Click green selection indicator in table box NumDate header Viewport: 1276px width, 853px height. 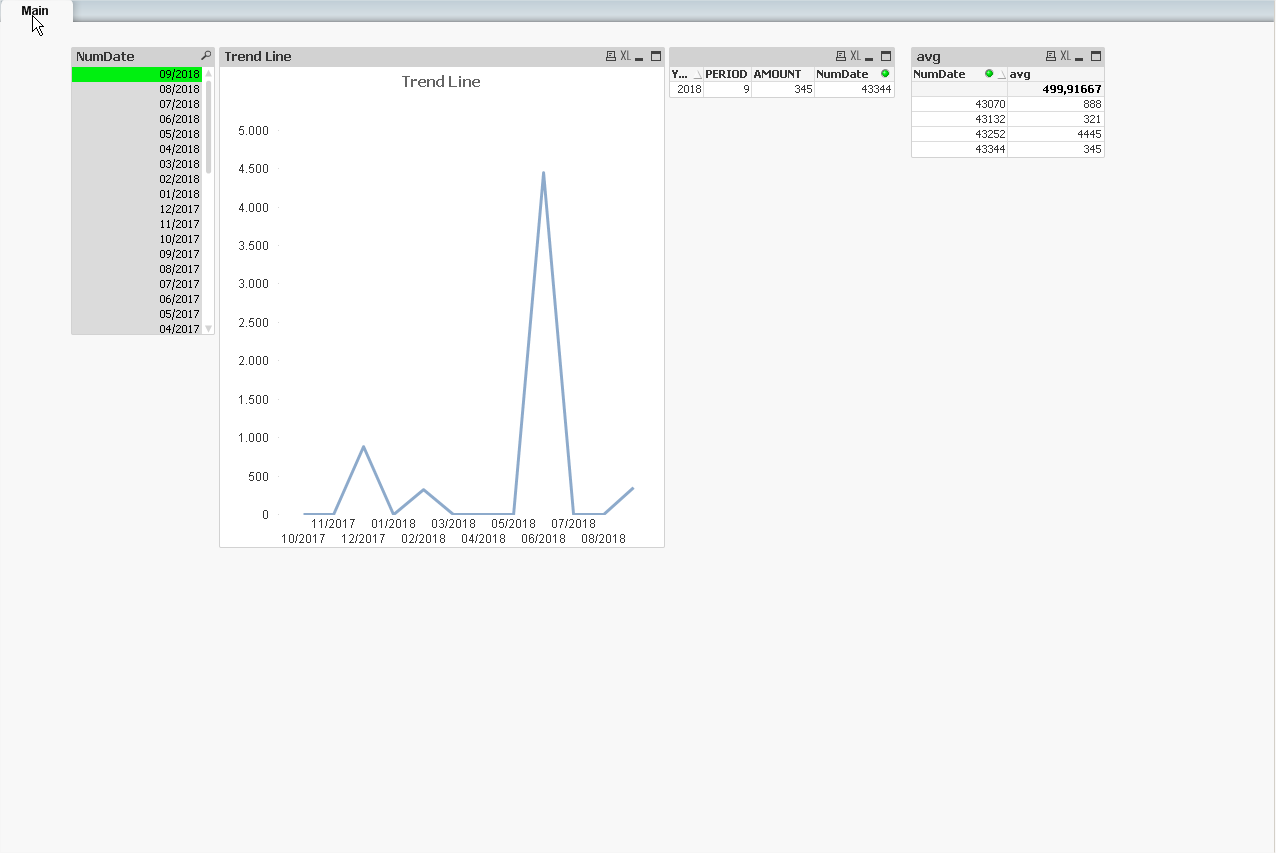coord(885,73)
